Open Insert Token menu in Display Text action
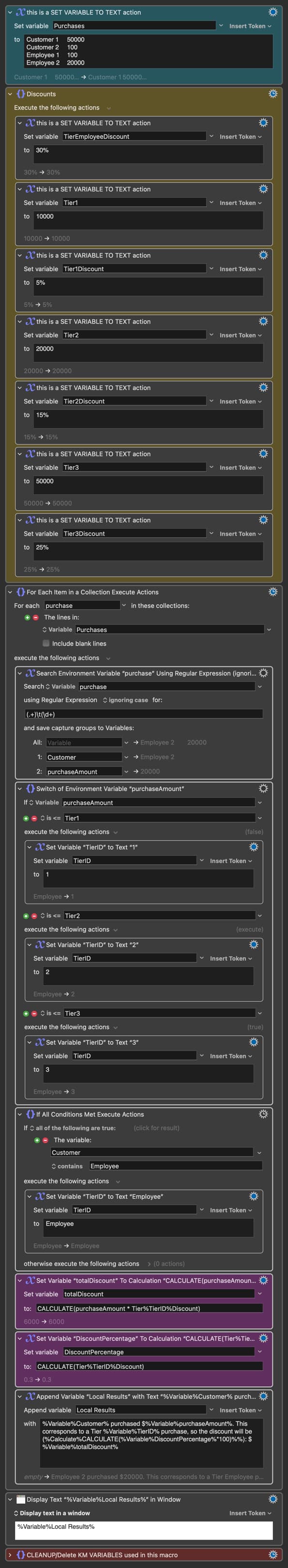This screenshot has height=1568, width=288. point(250,1512)
